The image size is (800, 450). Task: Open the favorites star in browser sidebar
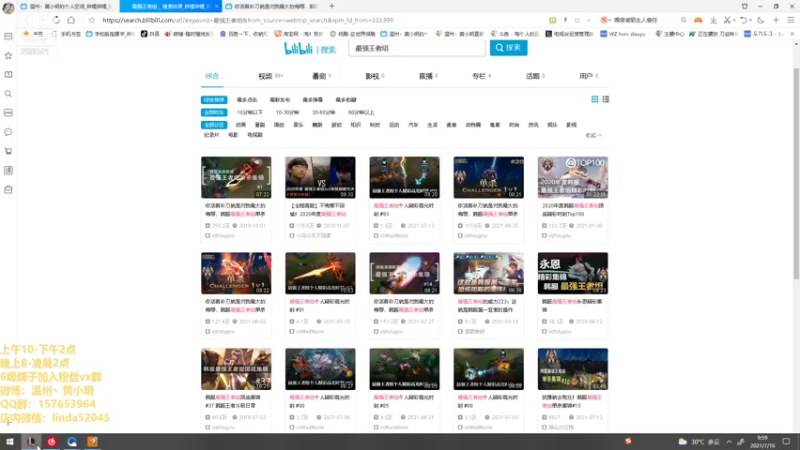[x=8, y=55]
